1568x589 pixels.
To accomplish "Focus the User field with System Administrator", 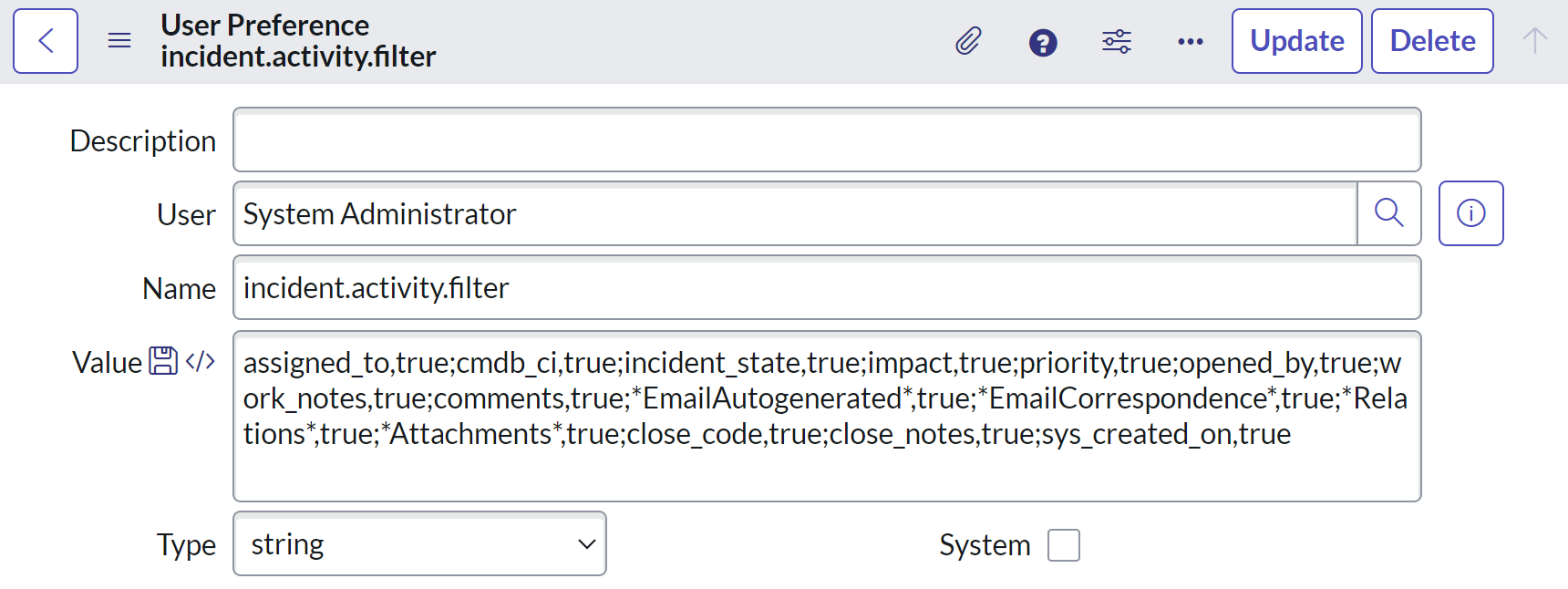I will pos(795,213).
